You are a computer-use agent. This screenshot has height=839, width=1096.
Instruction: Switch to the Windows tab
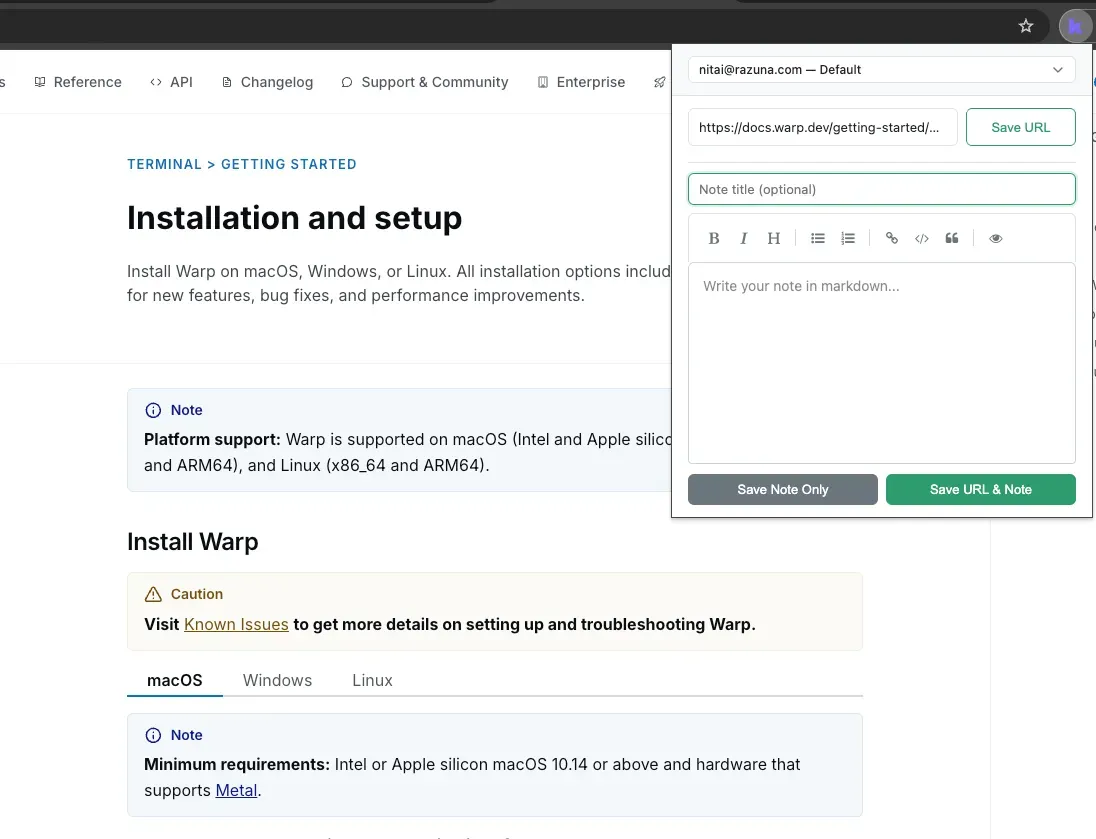(x=277, y=680)
